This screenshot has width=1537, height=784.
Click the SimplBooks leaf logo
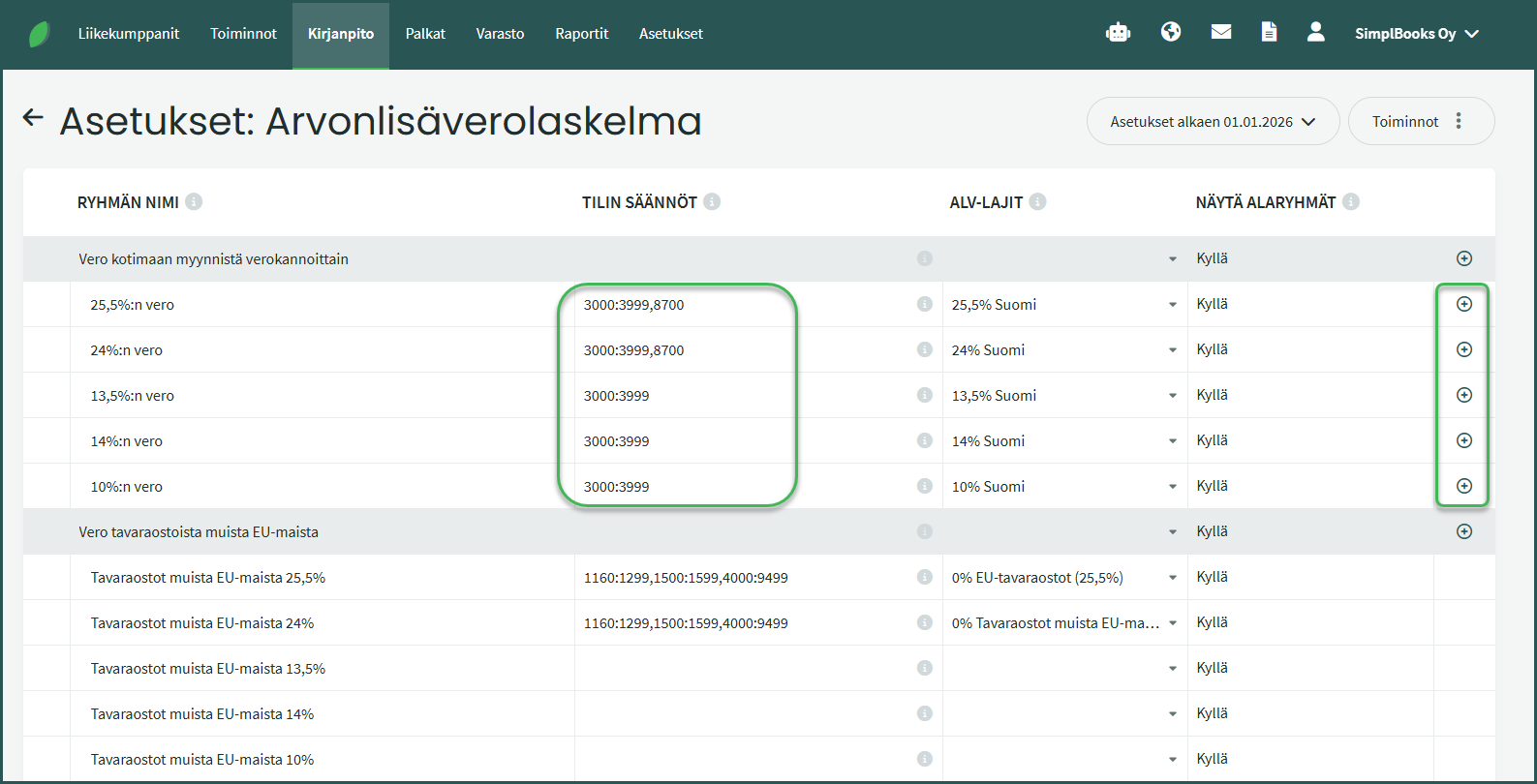(40, 34)
